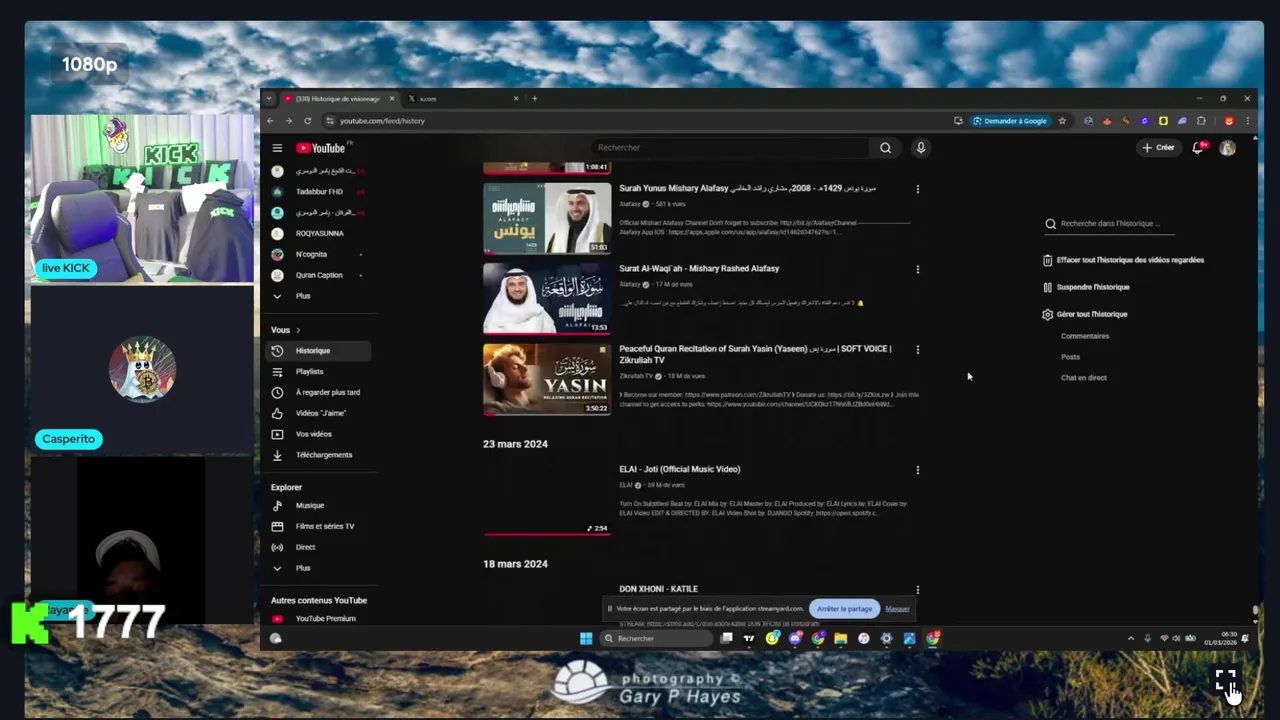Viewport: 1280px width, 720px height.
Task: Open Vos vidéos in sidebar
Action: click(318, 434)
